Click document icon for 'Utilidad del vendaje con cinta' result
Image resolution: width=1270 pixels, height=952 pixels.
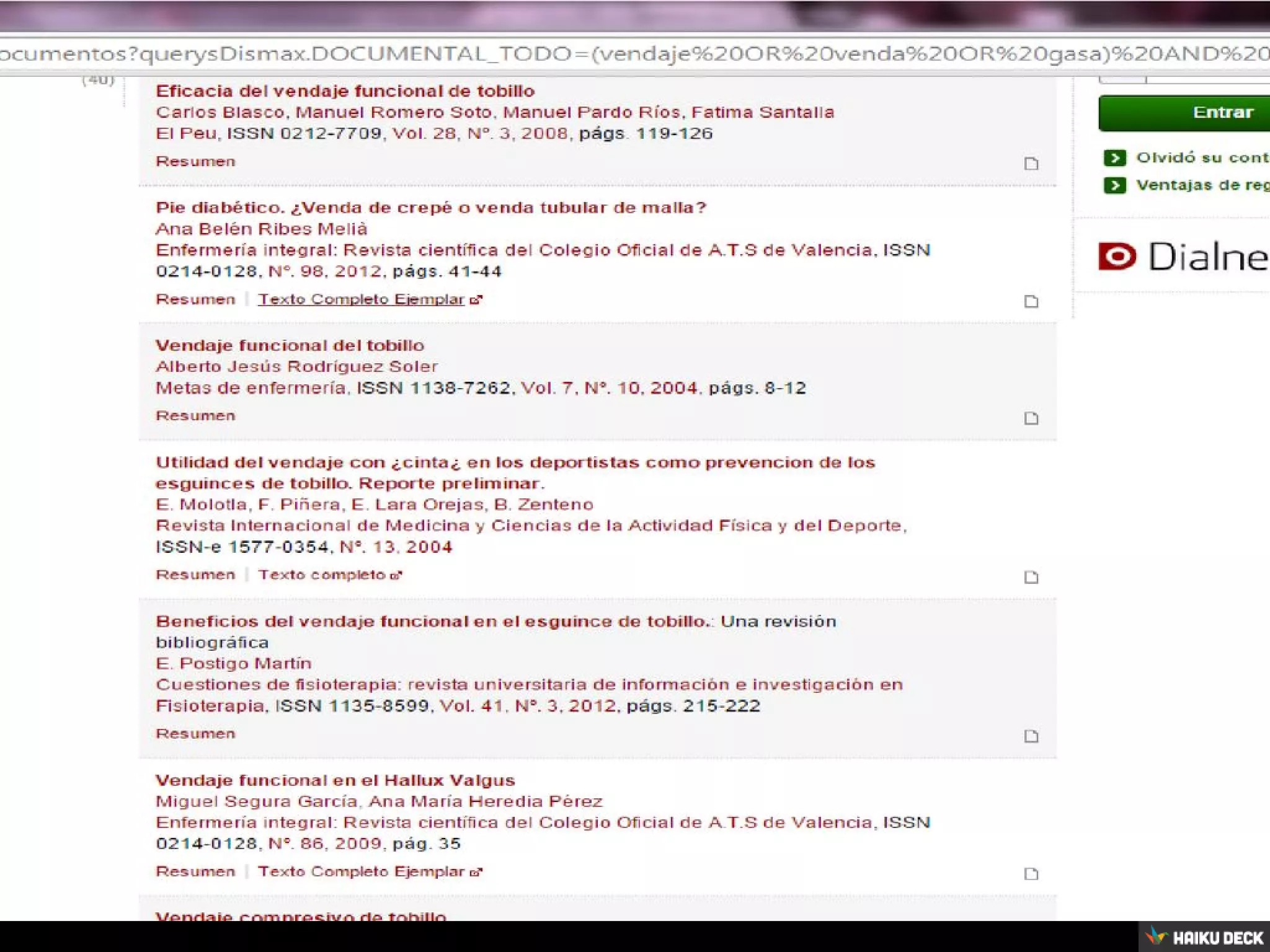pos(1031,577)
